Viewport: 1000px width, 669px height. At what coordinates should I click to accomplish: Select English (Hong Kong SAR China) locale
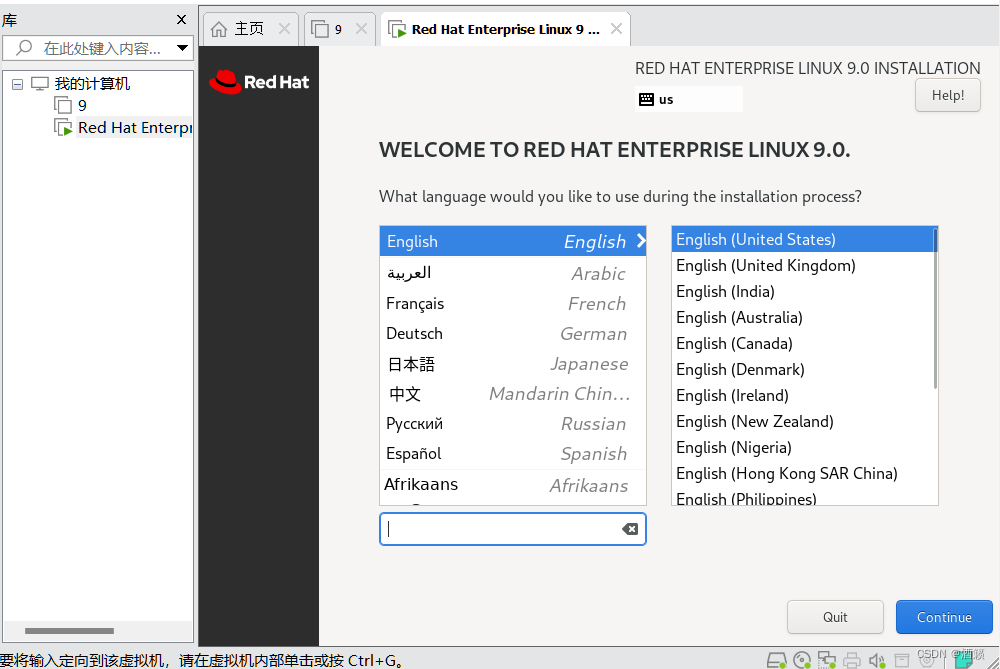pos(802,473)
